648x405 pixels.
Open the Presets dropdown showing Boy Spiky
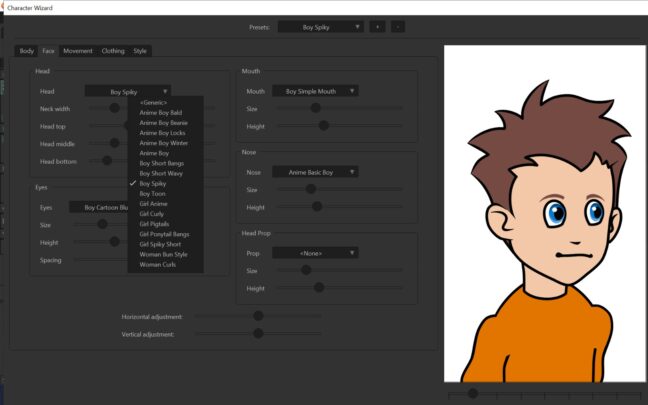coord(318,27)
